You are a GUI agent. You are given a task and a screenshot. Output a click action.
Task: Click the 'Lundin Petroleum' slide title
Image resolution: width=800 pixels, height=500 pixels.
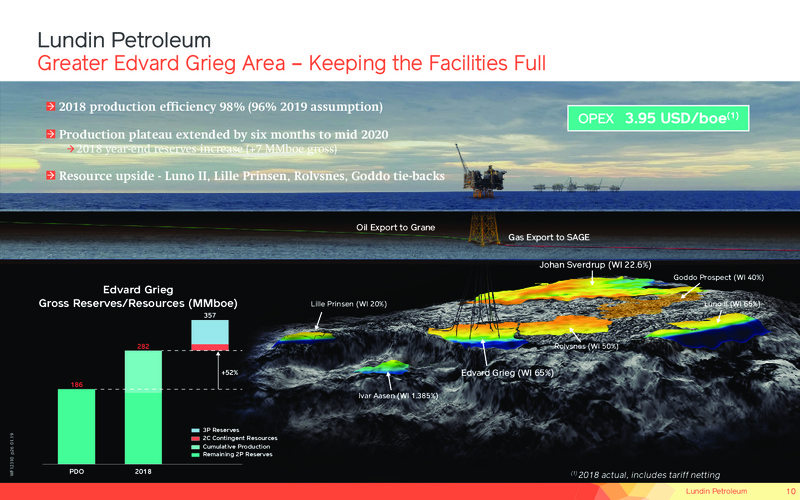click(x=124, y=40)
